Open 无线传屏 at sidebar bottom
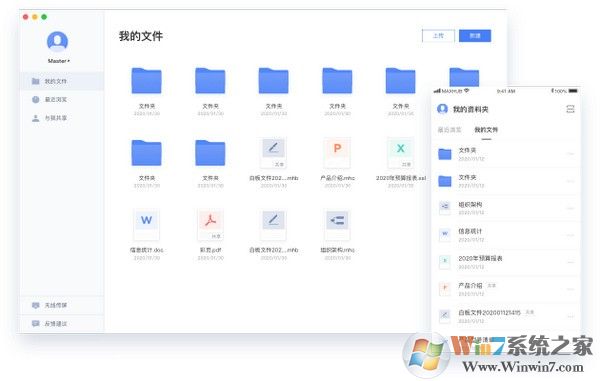This screenshot has height=381, width=600. click(x=62, y=305)
